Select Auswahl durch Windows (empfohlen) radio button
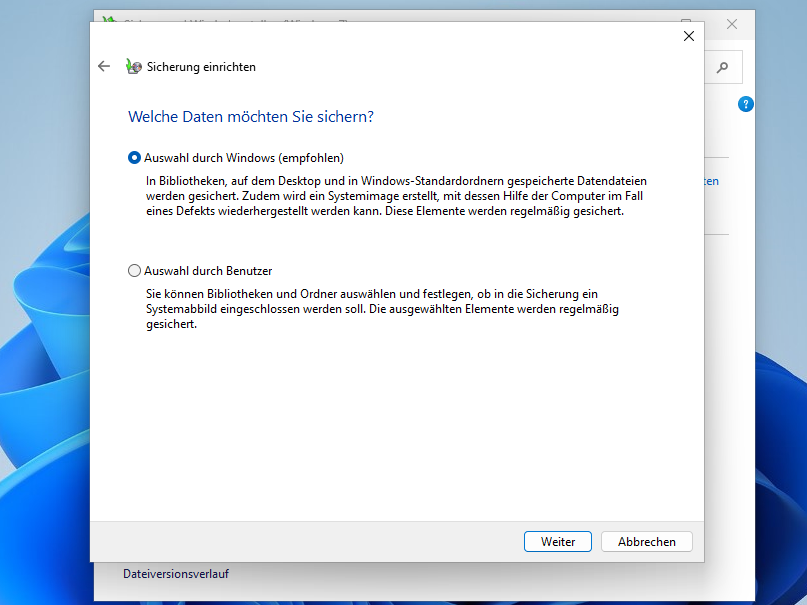807x605 pixels. pos(135,158)
